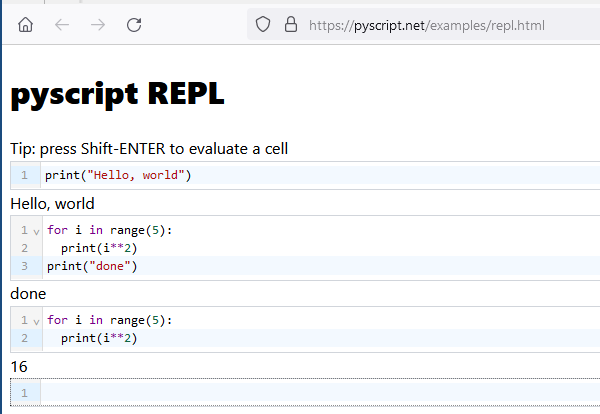This screenshot has width=600, height=414.
Task: Go back using the back arrow
Action: (x=62, y=24)
